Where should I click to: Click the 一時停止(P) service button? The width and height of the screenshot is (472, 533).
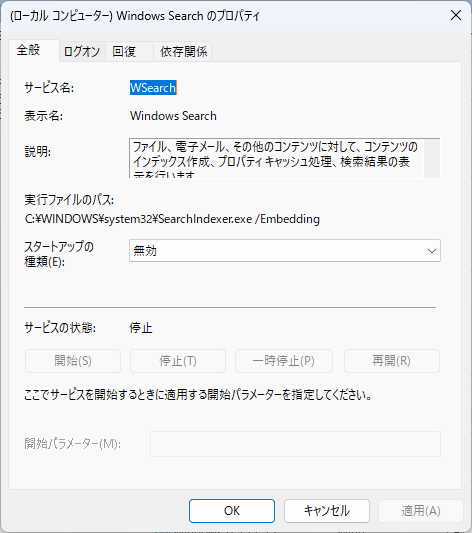pos(284,361)
